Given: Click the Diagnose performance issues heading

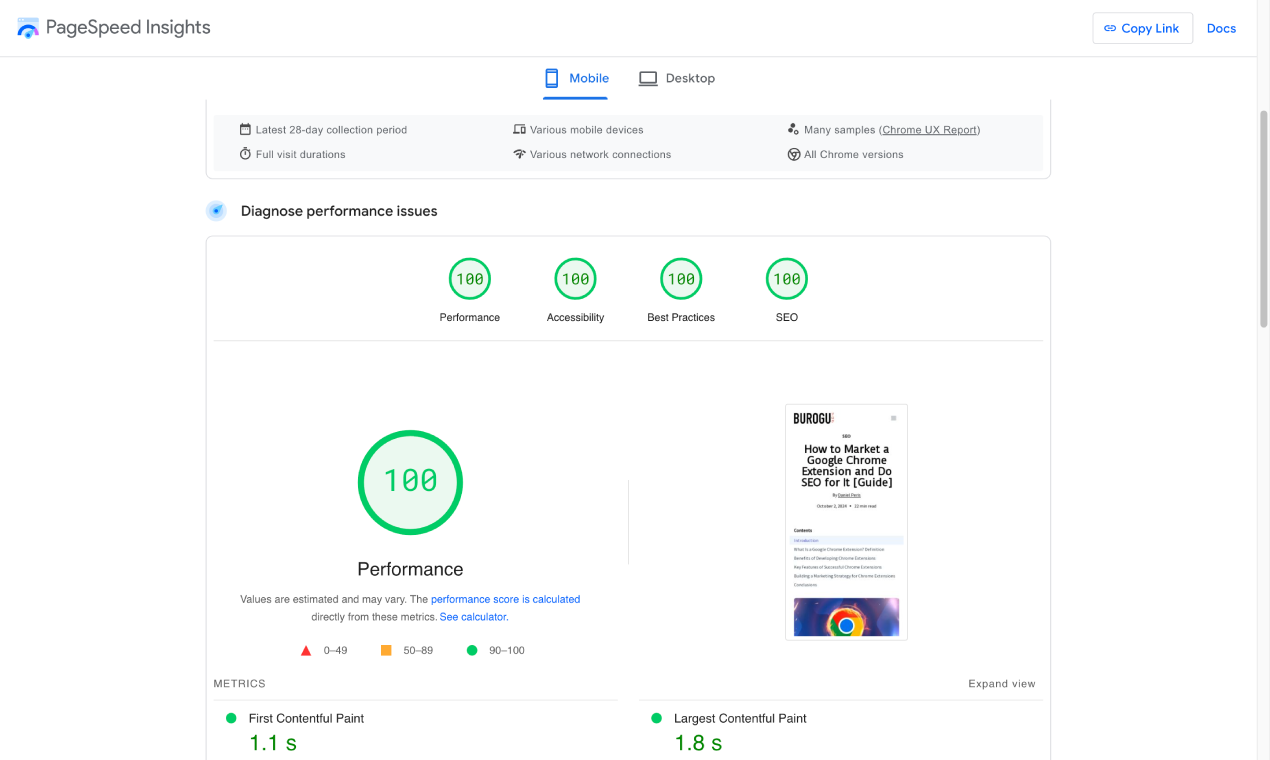Looking at the screenshot, I should [x=339, y=211].
